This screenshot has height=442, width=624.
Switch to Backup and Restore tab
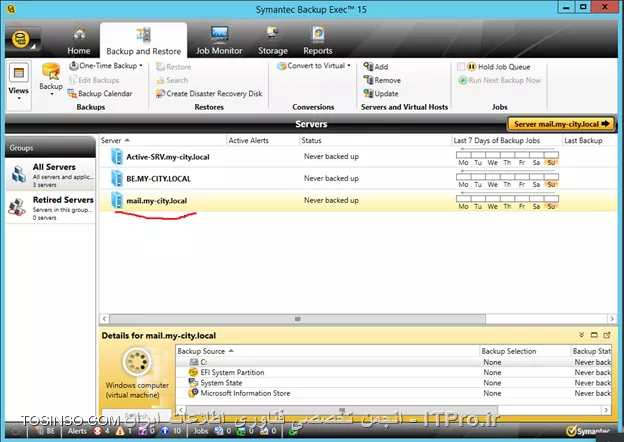coord(143,41)
